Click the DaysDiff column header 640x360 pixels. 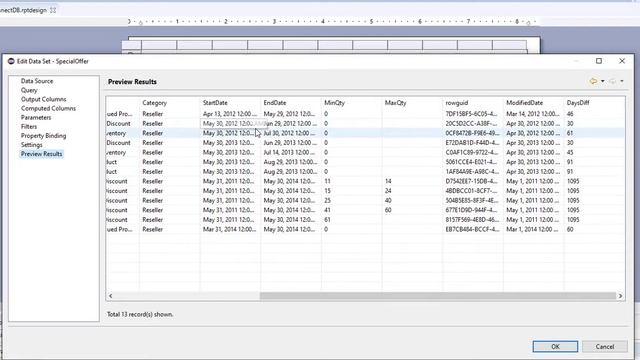pyautogui.click(x=594, y=103)
